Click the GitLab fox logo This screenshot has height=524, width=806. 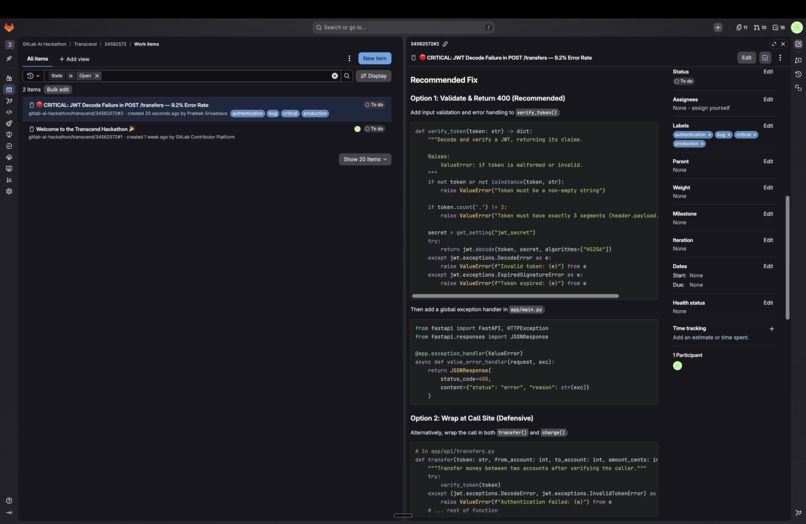(x=9, y=27)
